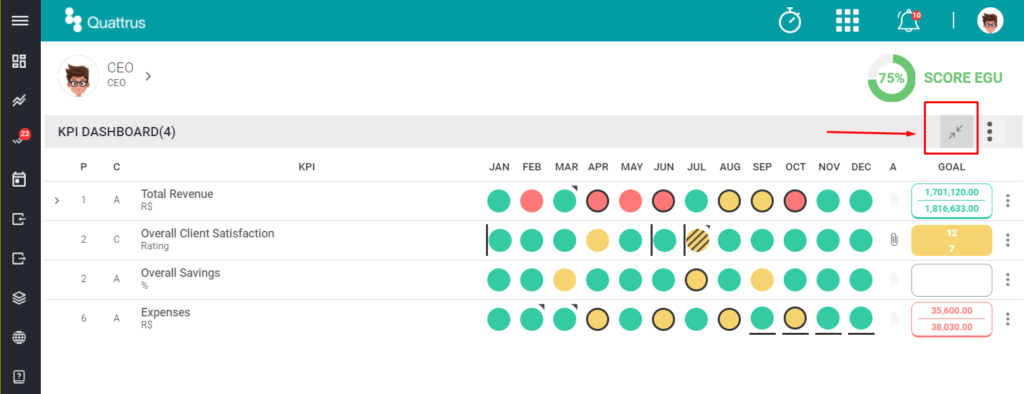Click the KPI column header

click(x=307, y=167)
